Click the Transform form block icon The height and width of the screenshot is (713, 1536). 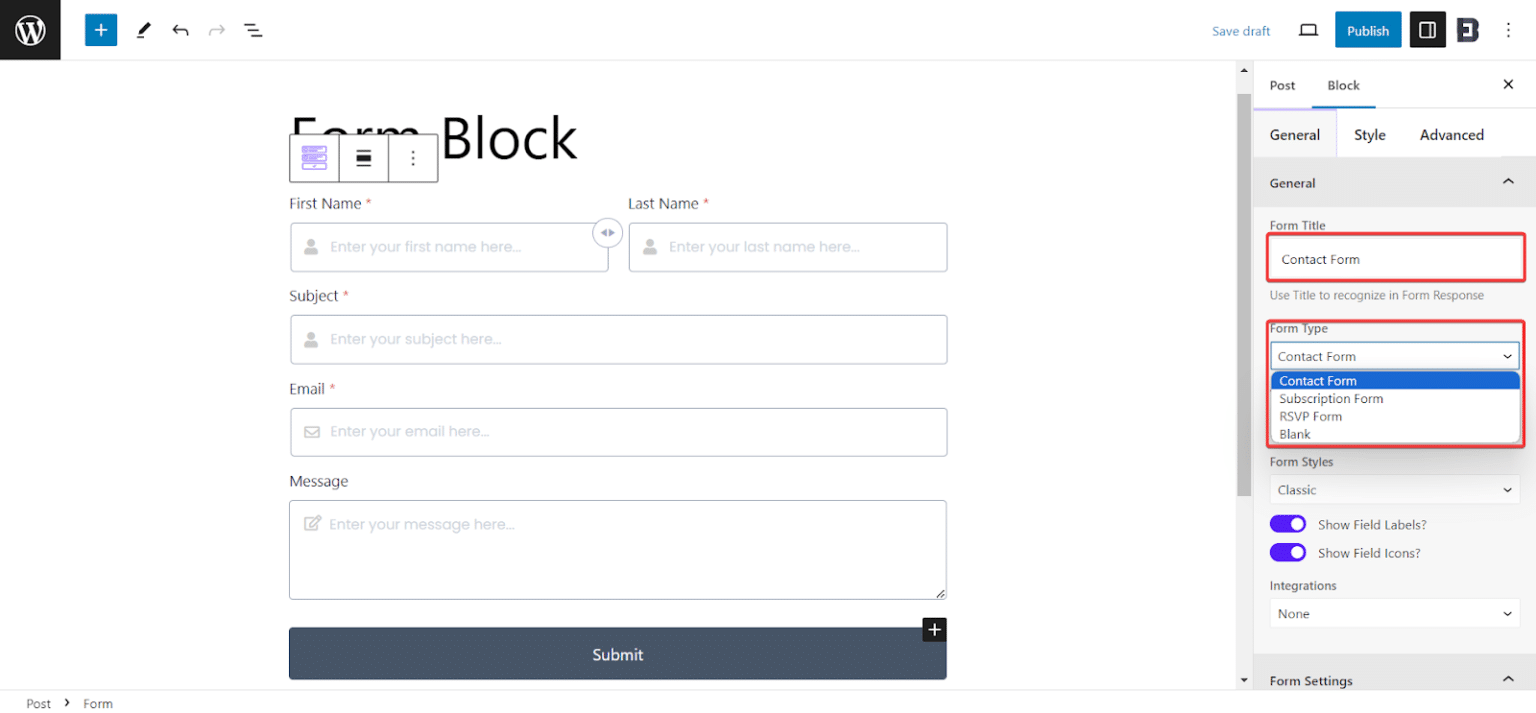pyautogui.click(x=313, y=158)
